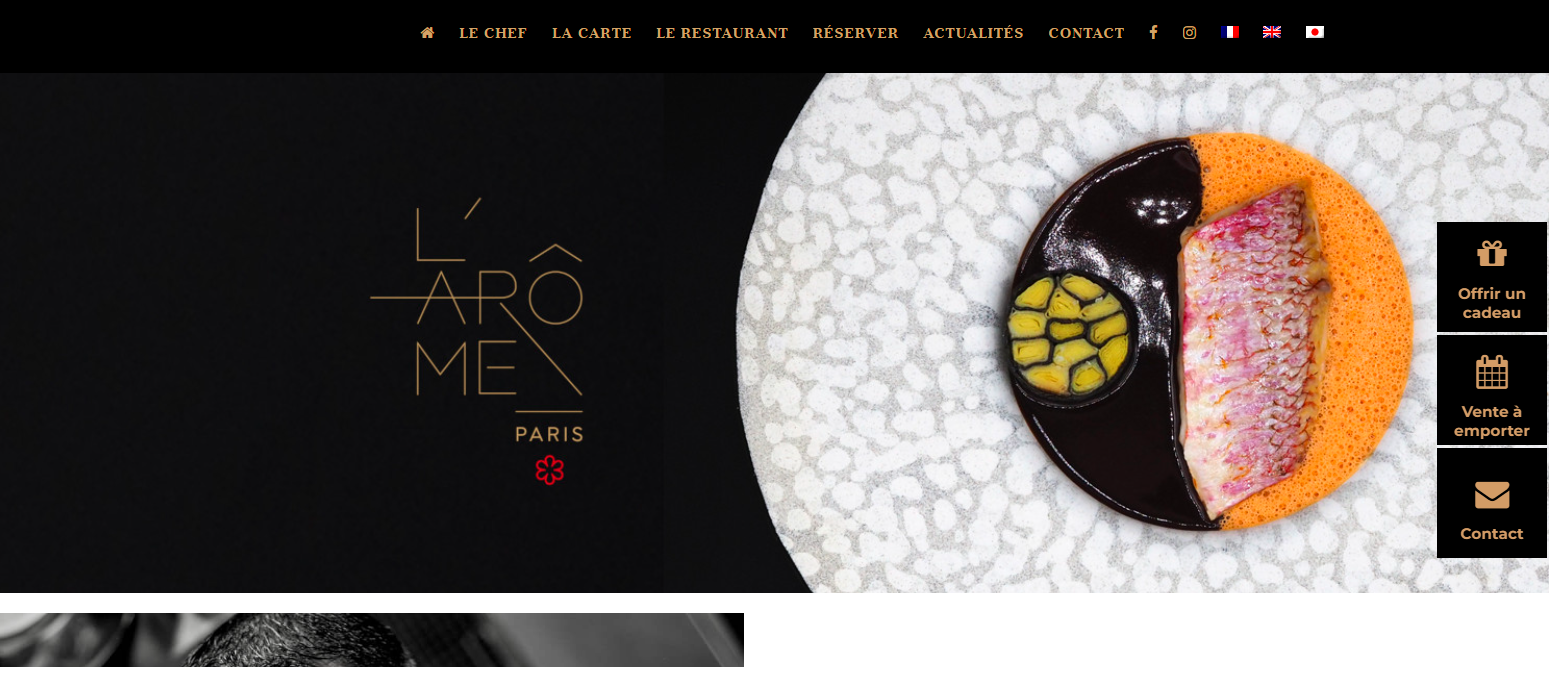Switch language with the French flag
This screenshot has width=1549, height=692.
[1230, 32]
